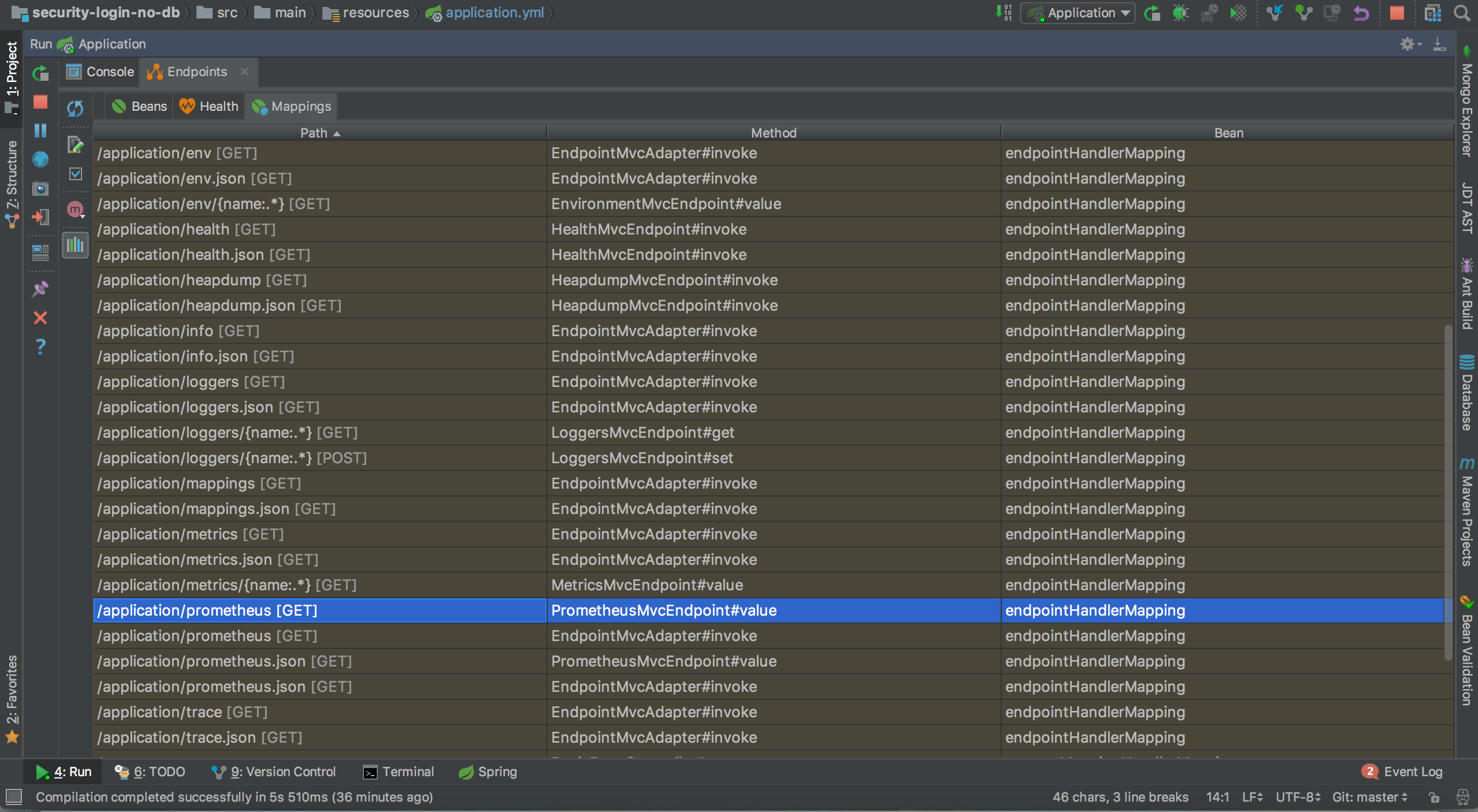The image size is (1478, 812).
Task: Open the Database side panel
Action: tap(1466, 393)
